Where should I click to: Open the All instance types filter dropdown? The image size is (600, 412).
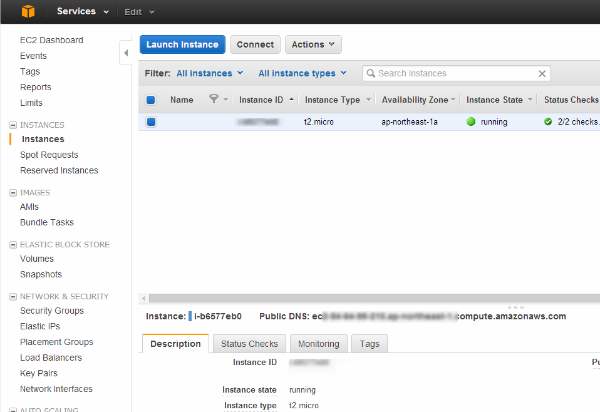point(302,73)
